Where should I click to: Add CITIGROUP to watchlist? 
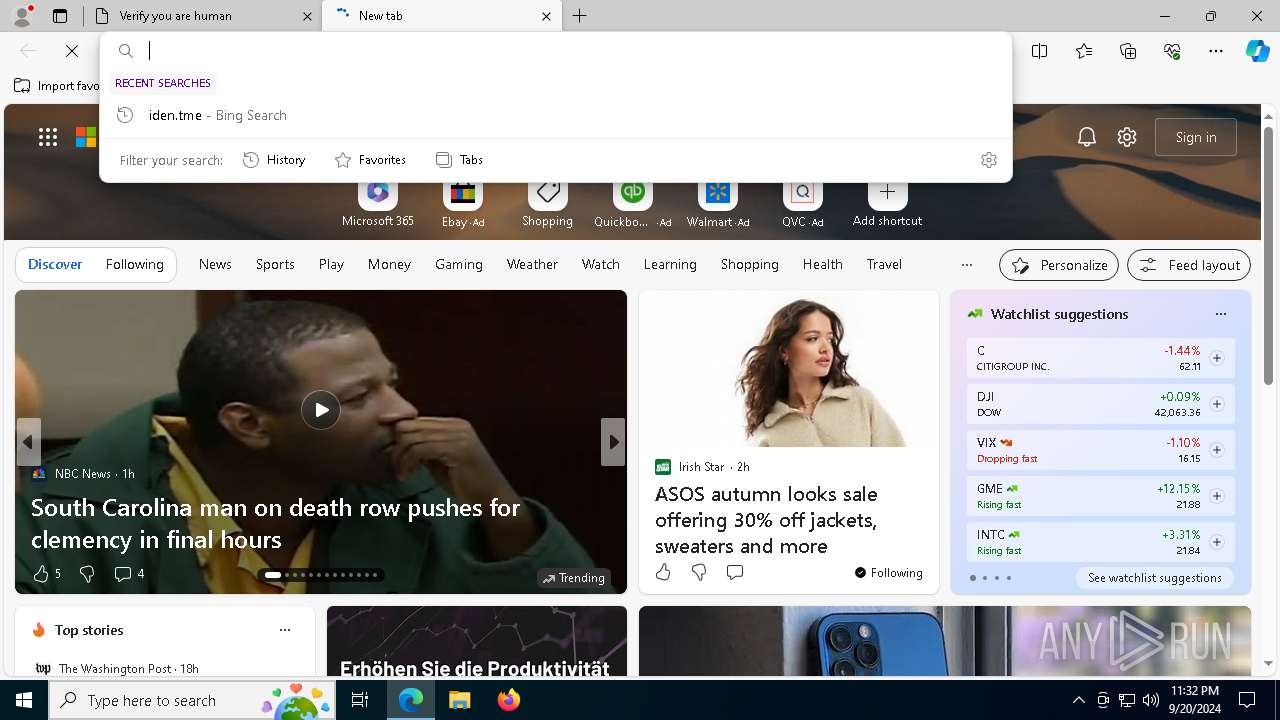coord(1216,358)
